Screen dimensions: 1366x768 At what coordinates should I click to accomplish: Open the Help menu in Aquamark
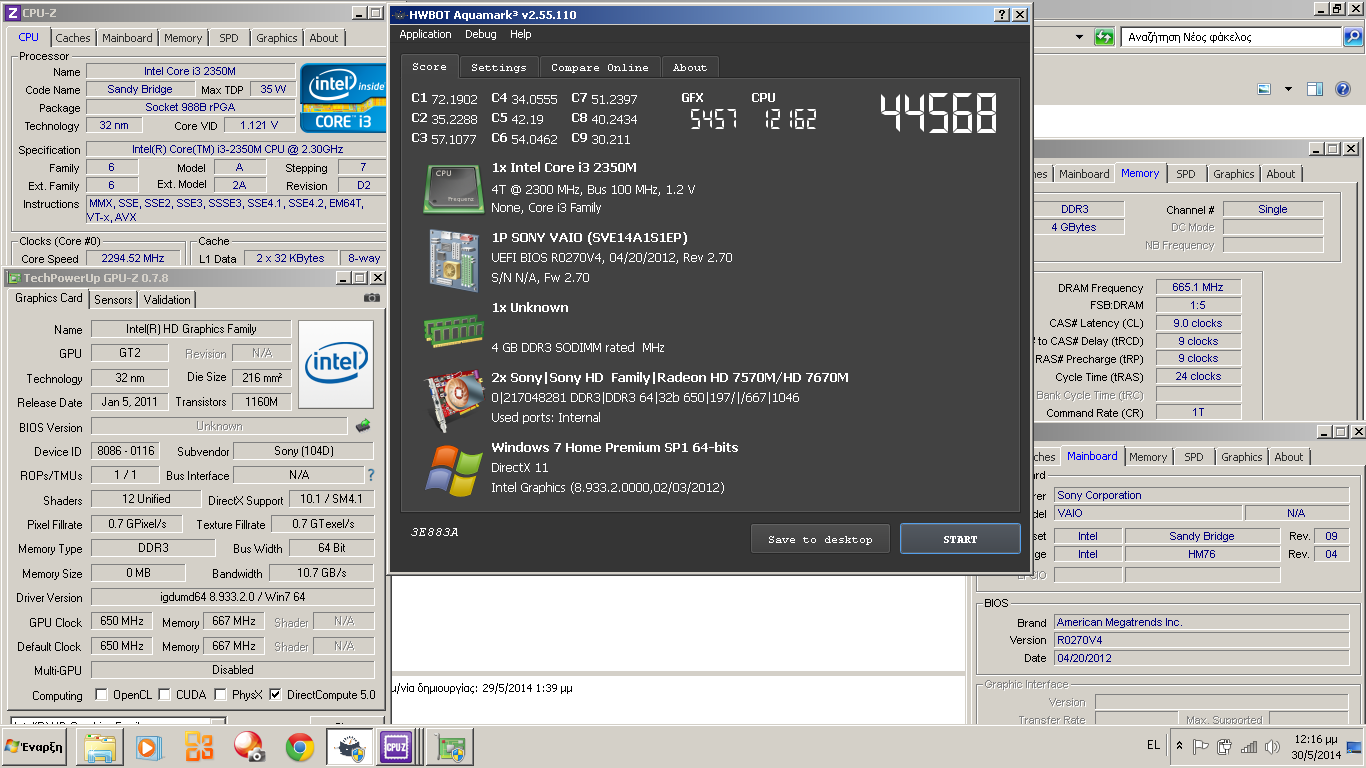click(520, 34)
